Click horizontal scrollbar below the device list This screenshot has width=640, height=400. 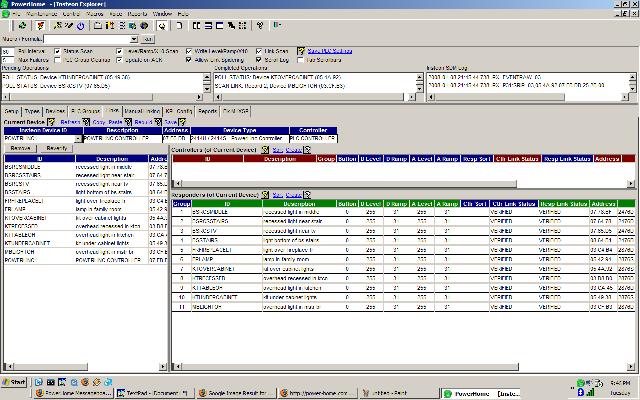point(85,367)
